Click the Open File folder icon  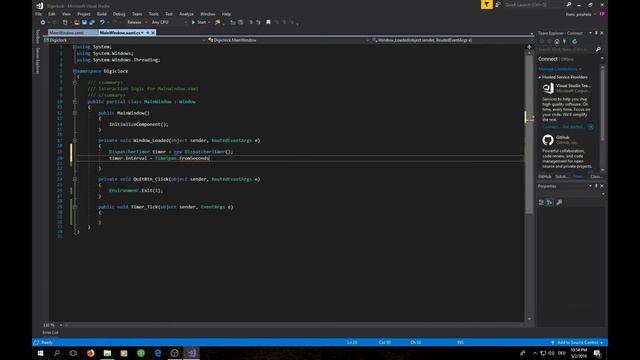coord(76,22)
